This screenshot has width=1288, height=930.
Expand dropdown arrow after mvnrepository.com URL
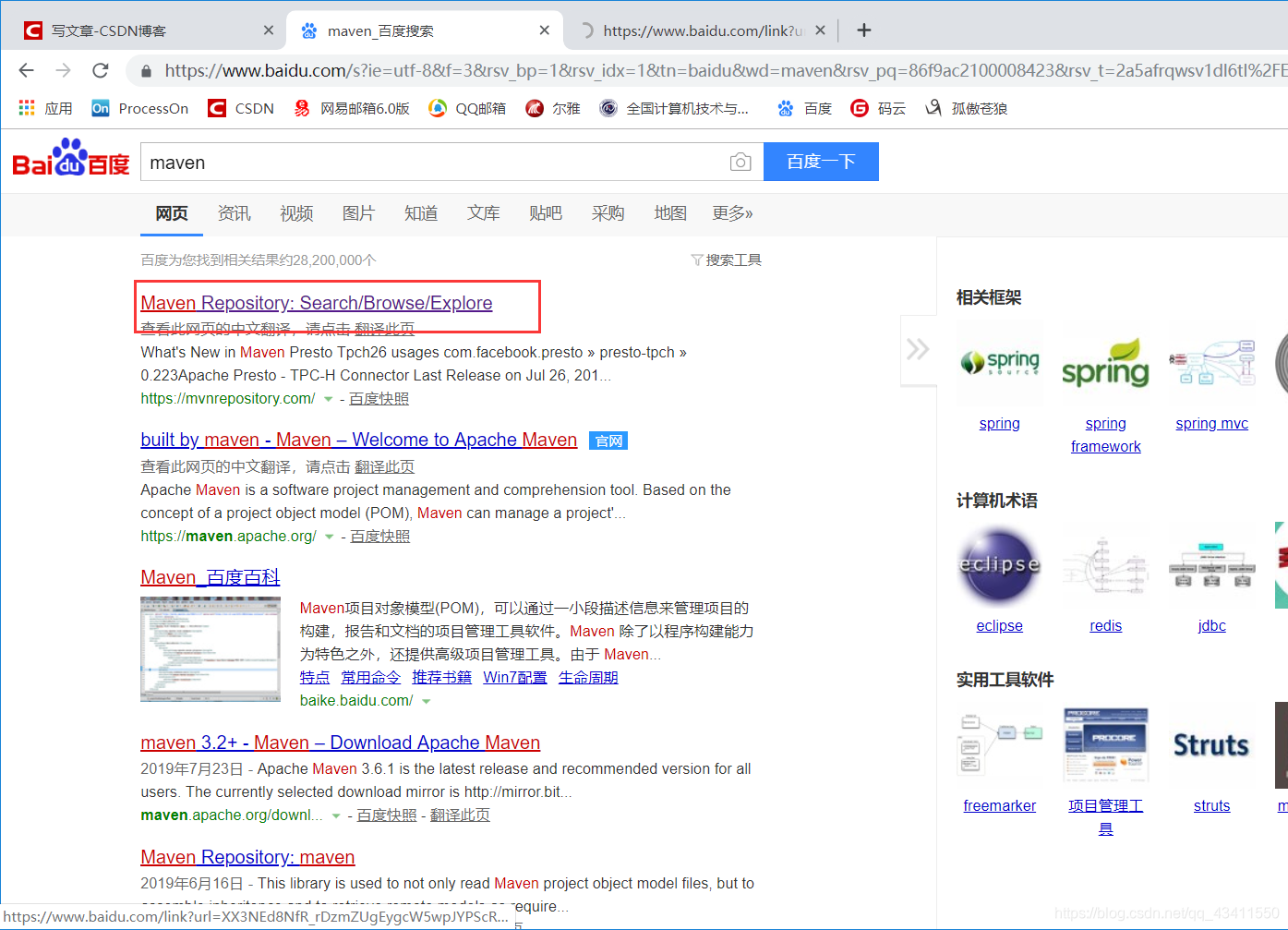[328, 400]
